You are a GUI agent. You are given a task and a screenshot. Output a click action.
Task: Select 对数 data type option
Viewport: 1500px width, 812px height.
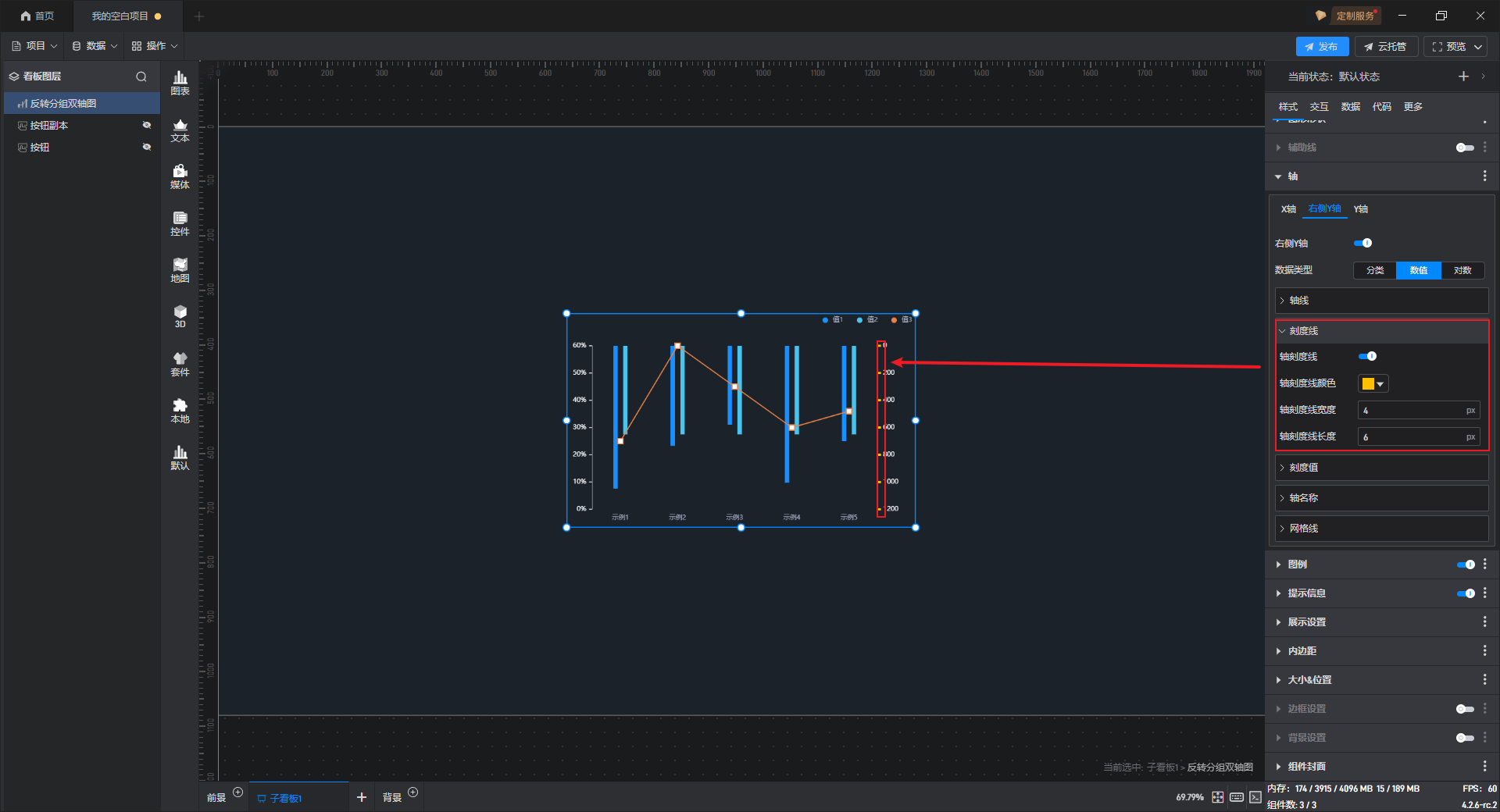coord(1462,270)
